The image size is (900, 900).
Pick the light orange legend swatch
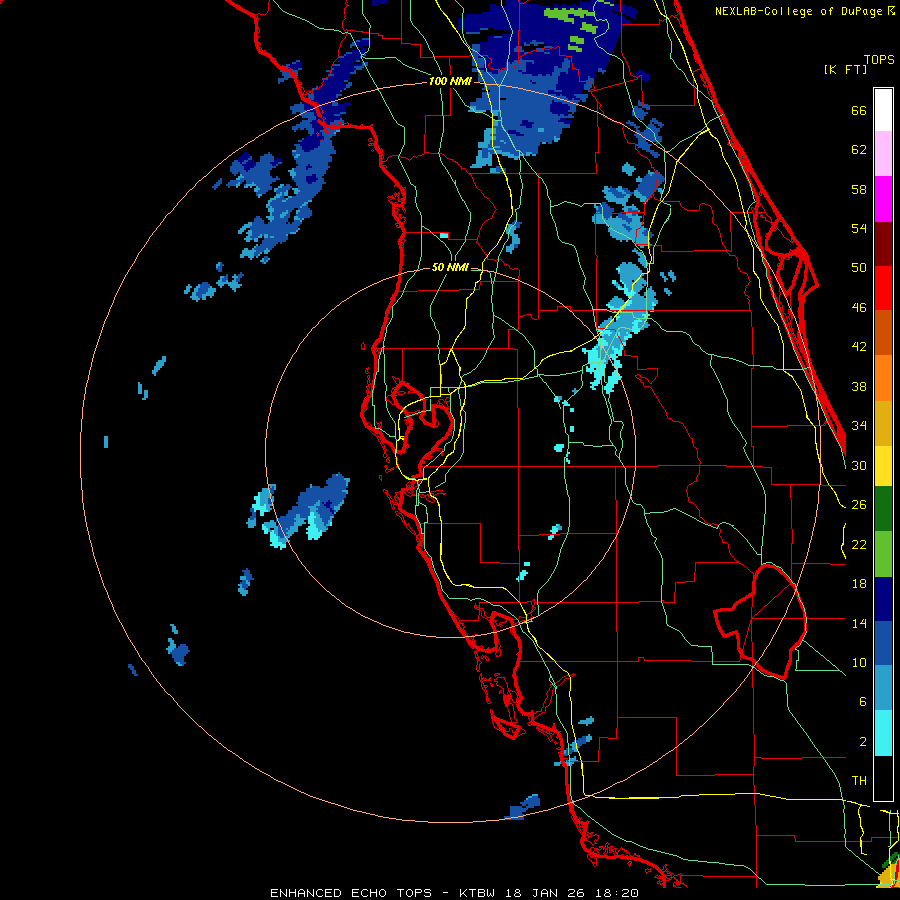coord(883,378)
